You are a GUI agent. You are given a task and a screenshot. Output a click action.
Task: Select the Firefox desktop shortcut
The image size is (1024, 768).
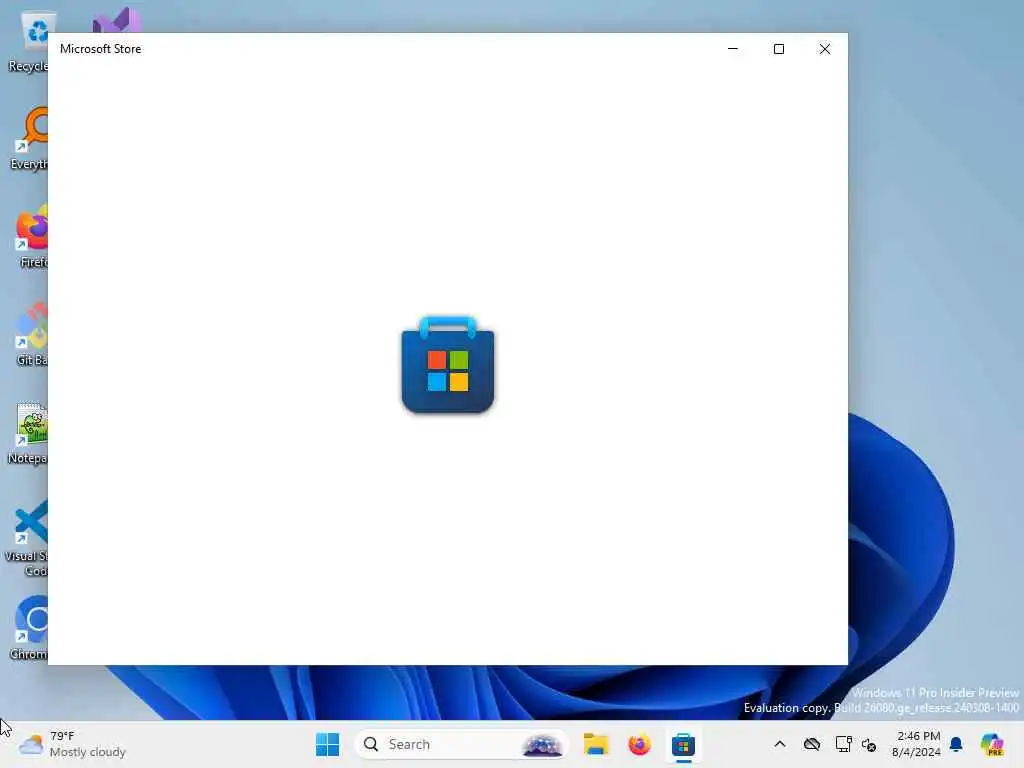(x=31, y=236)
